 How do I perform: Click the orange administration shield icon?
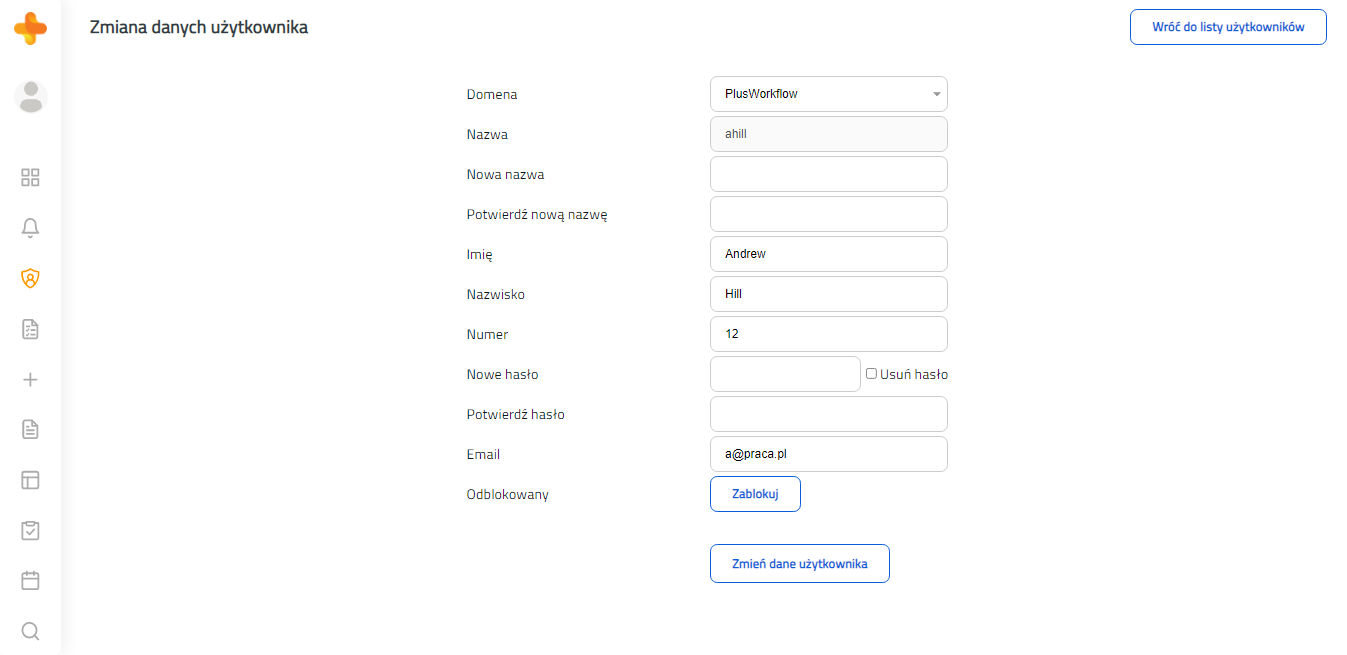[30, 278]
